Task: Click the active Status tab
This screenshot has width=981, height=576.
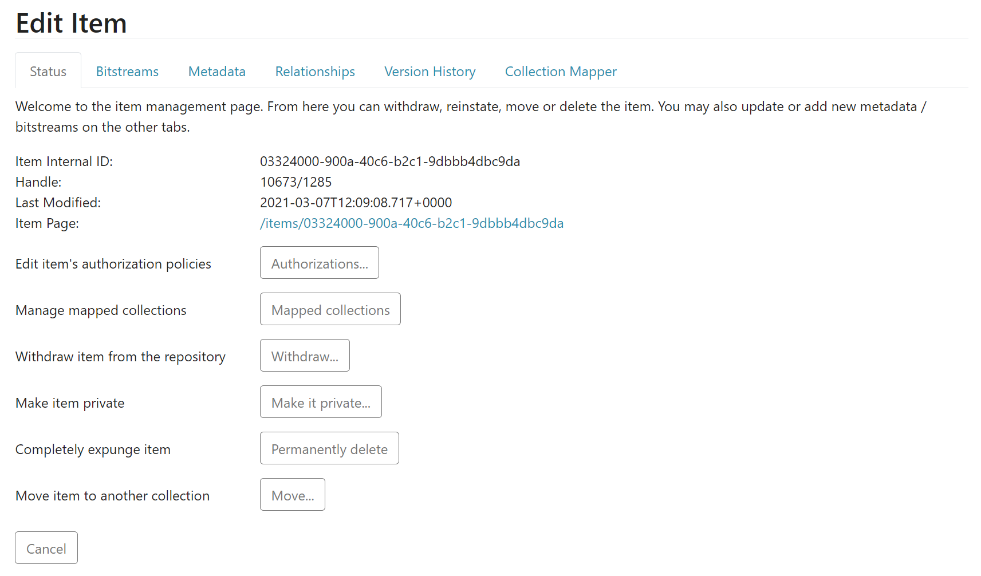Action: 48,71
